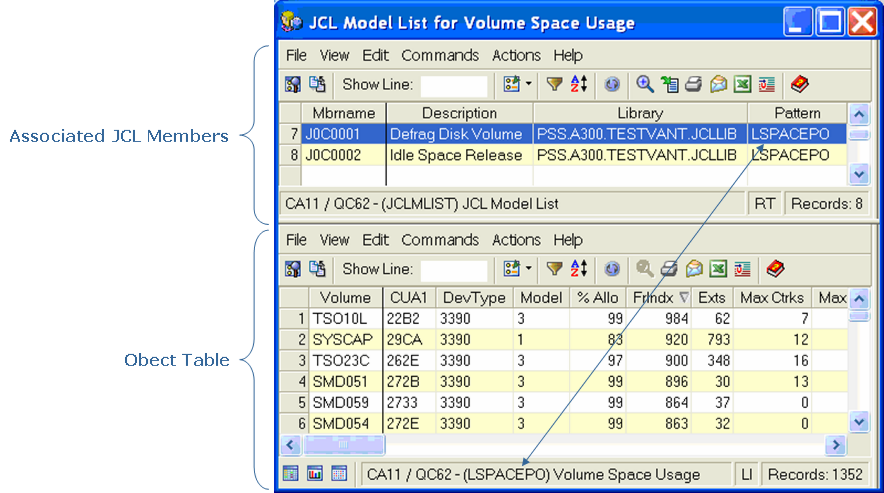The image size is (884, 493).
Task: Click the Excel export icon in top toolbar
Action: tap(742, 85)
